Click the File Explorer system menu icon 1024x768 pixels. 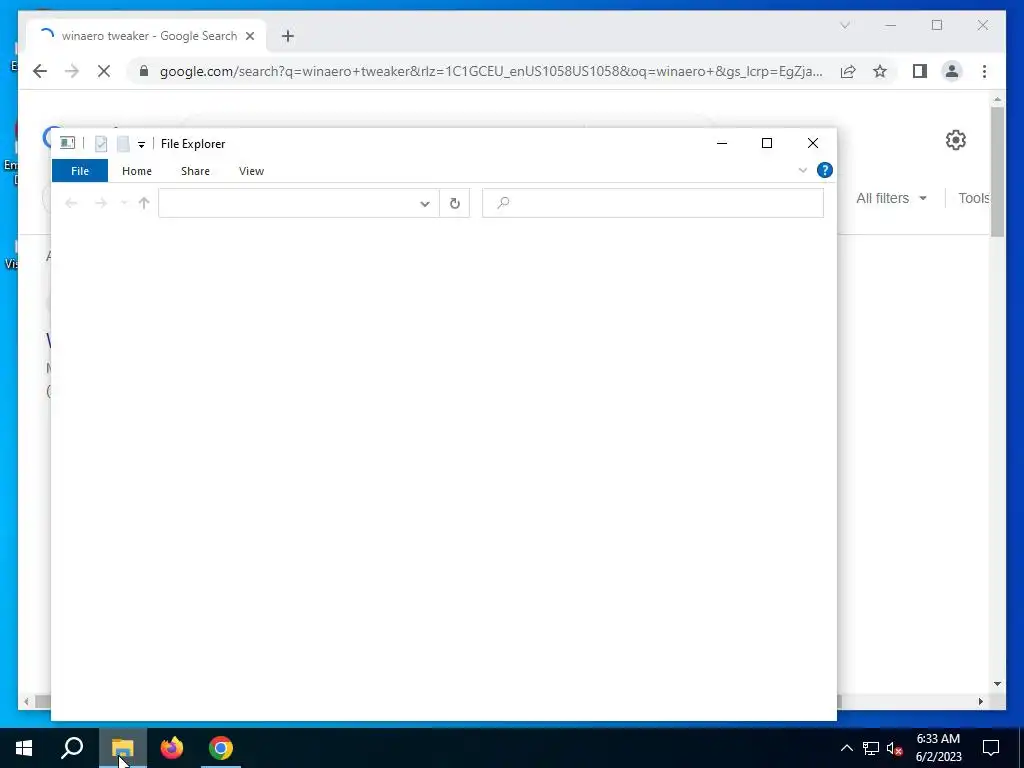click(67, 143)
